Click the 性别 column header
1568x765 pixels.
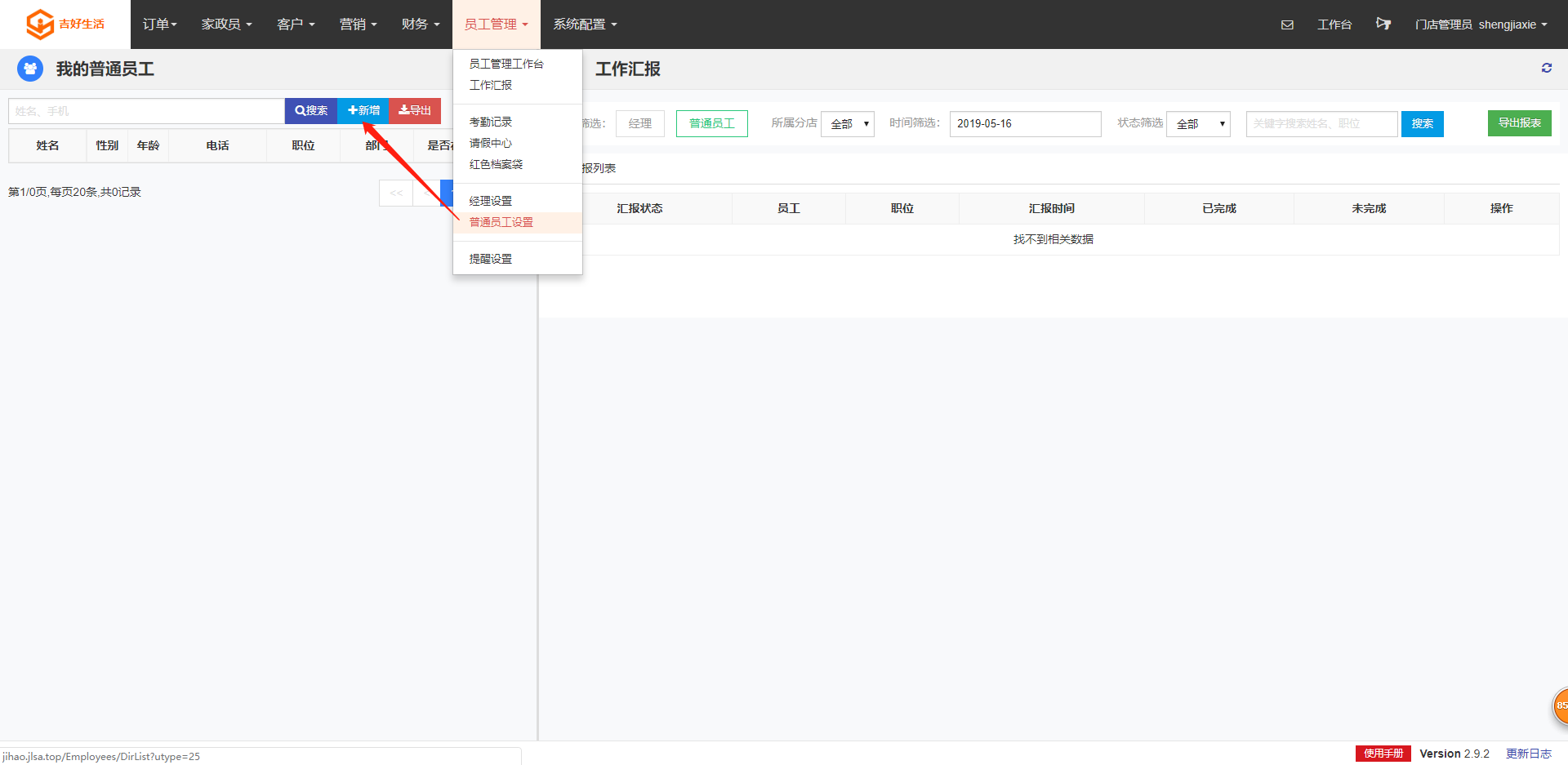(x=107, y=145)
